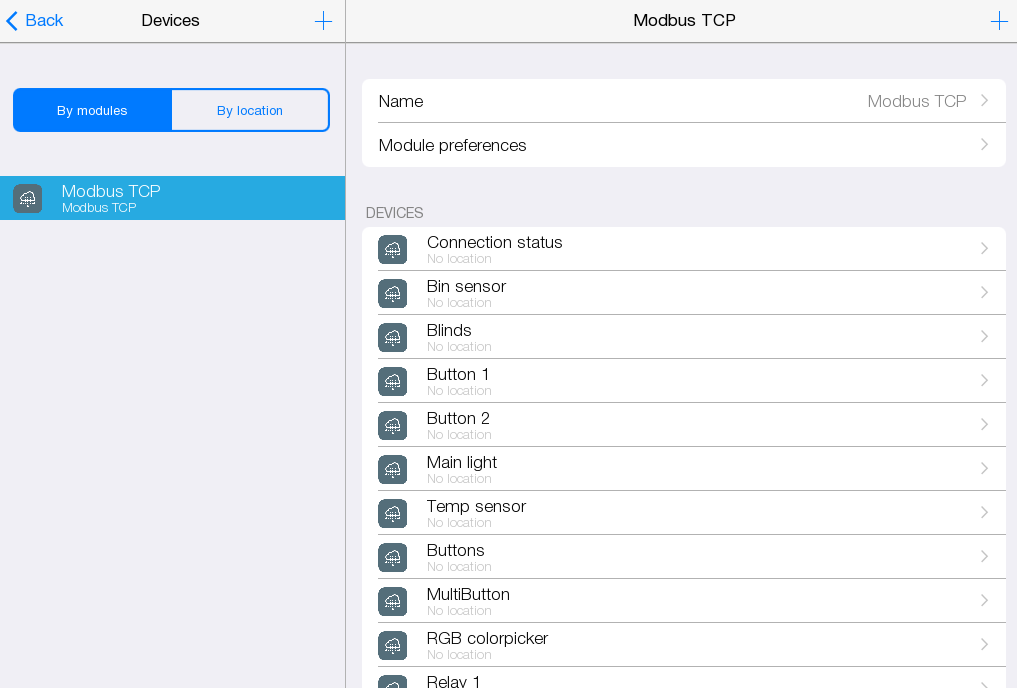Image resolution: width=1017 pixels, height=688 pixels.
Task: Click the RGB colorpicker device icon
Action: [x=393, y=645]
